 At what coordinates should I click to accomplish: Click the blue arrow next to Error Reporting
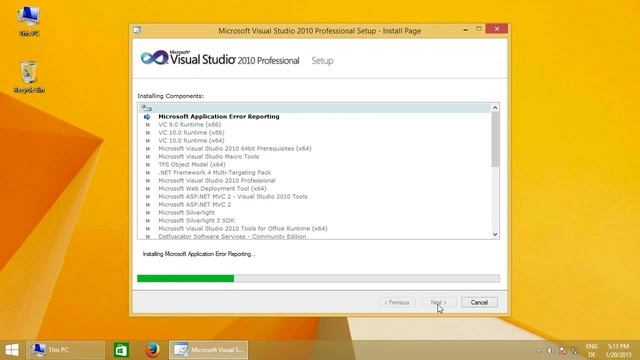pyautogui.click(x=147, y=117)
